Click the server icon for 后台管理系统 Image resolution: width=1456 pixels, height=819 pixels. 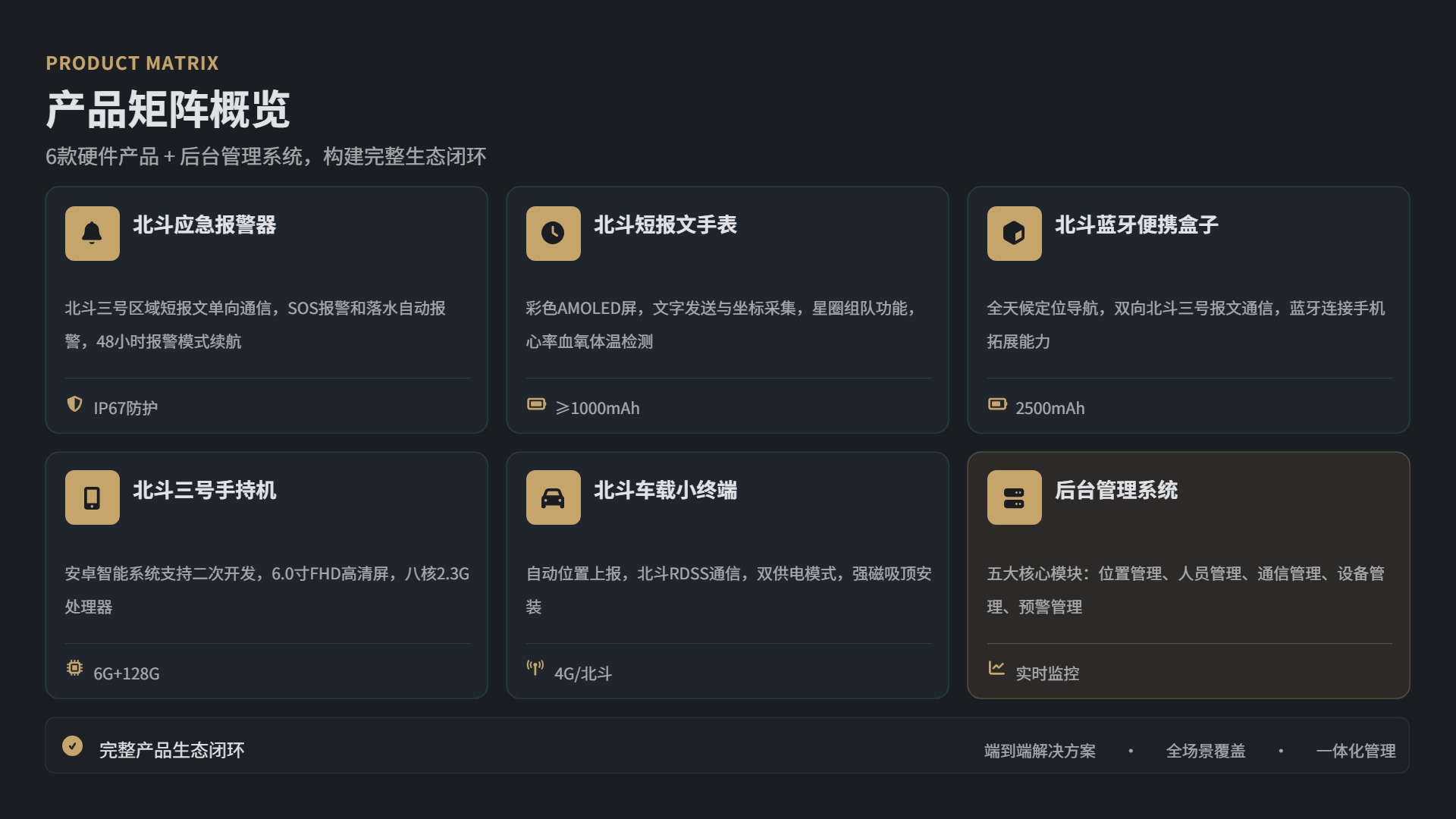coord(1014,498)
